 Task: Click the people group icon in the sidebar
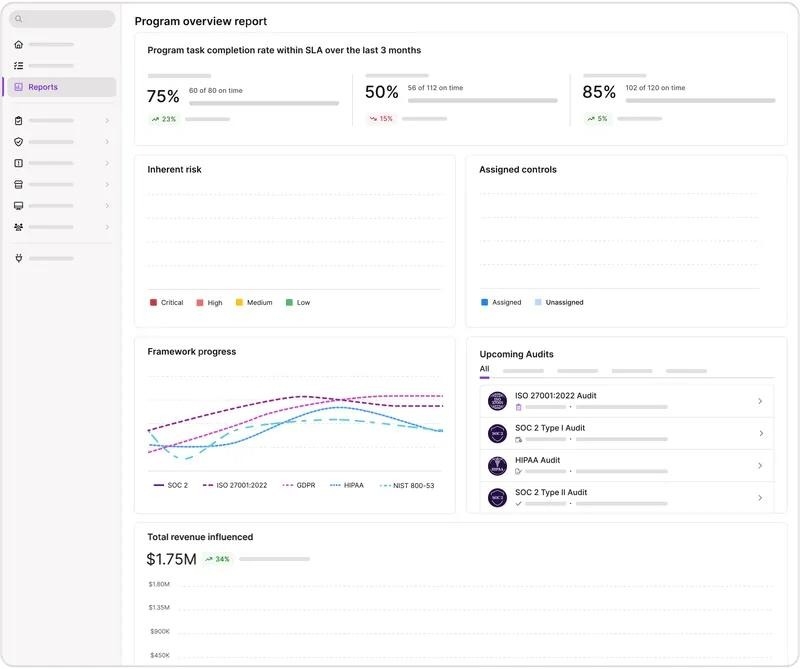pos(19,227)
